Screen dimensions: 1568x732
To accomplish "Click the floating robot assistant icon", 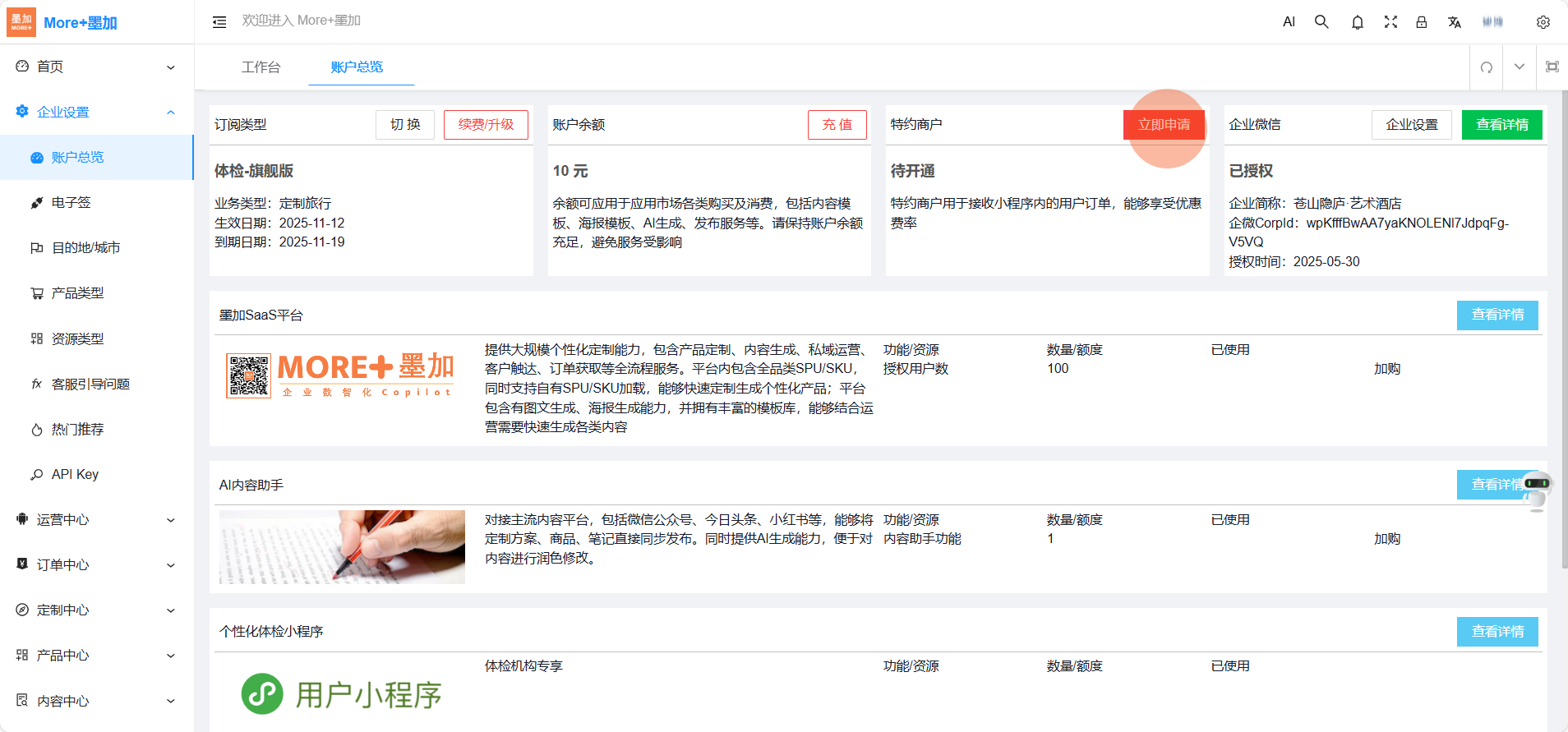I will pyautogui.click(x=1536, y=489).
